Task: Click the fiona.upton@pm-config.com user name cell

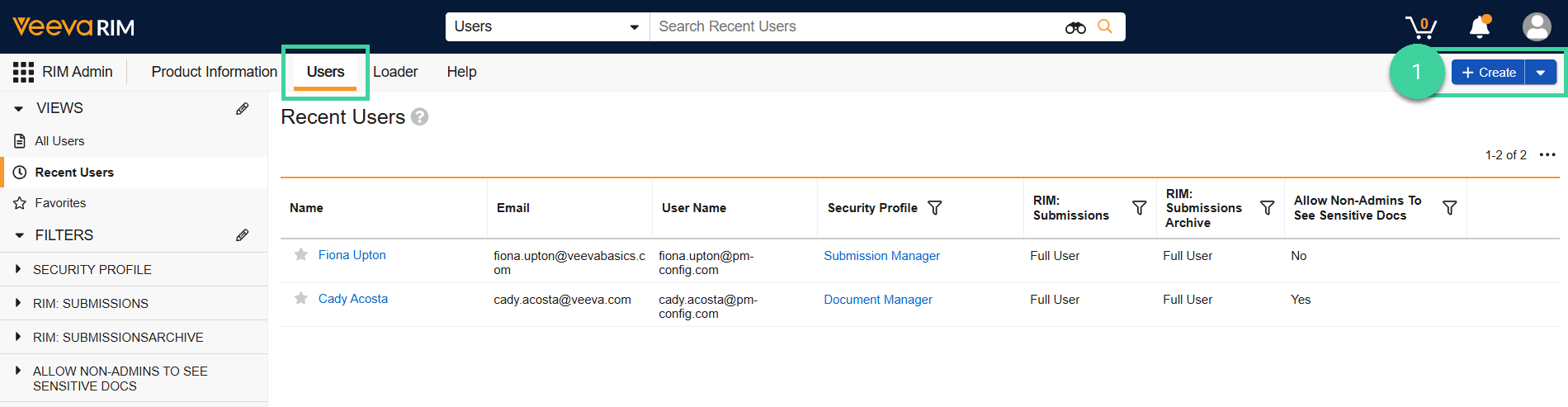Action: (x=706, y=263)
